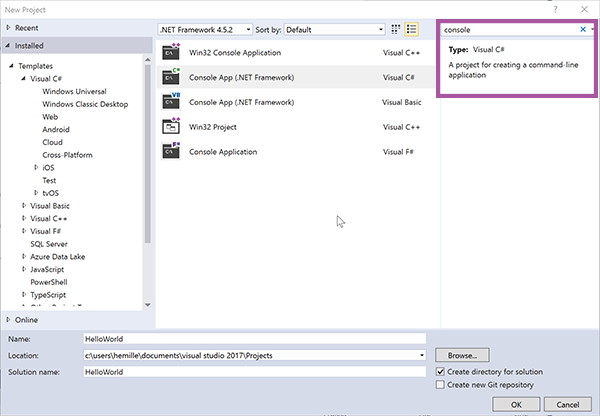Expand the tvOS tree node

click(x=36, y=193)
